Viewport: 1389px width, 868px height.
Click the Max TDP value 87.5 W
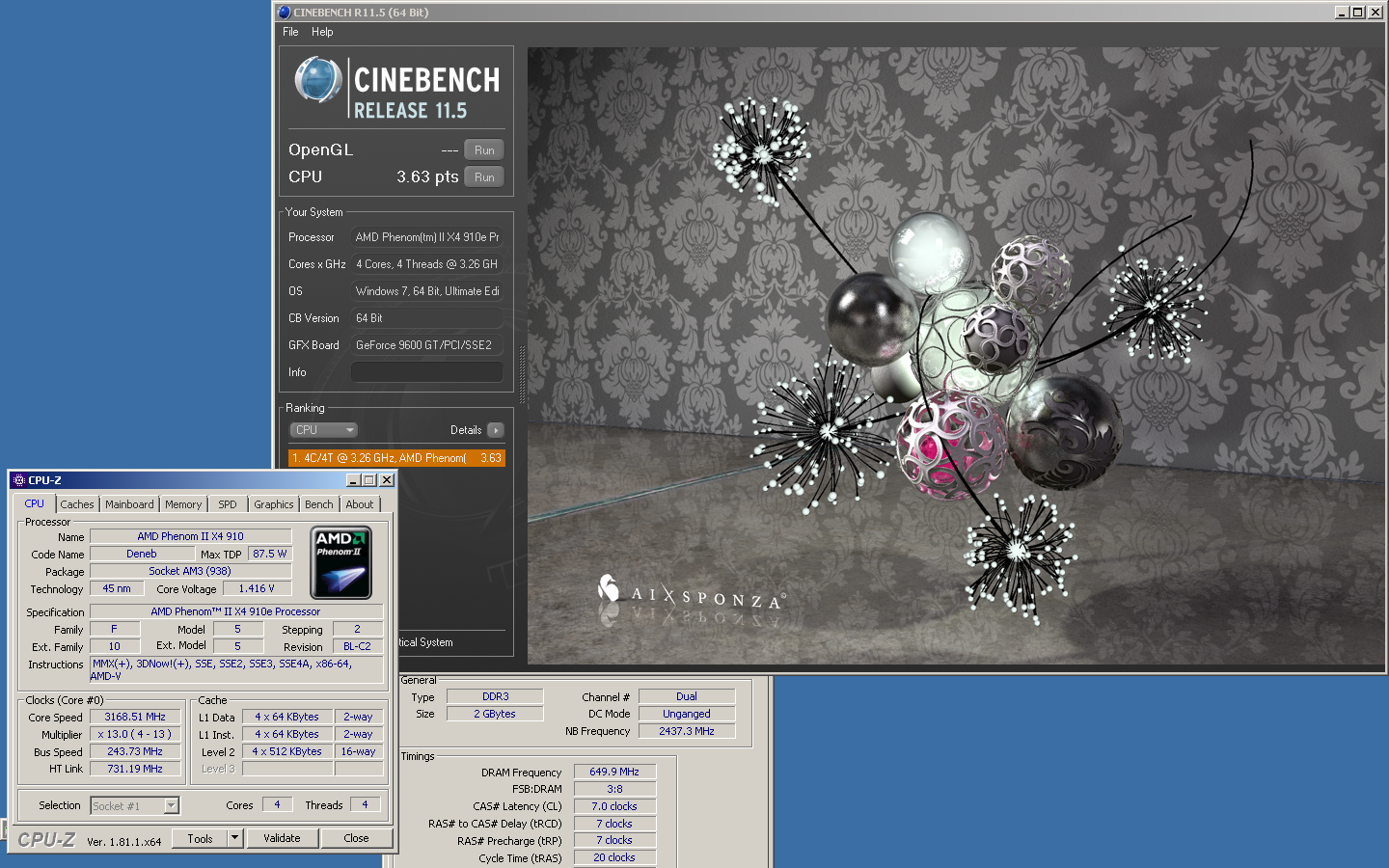point(270,554)
